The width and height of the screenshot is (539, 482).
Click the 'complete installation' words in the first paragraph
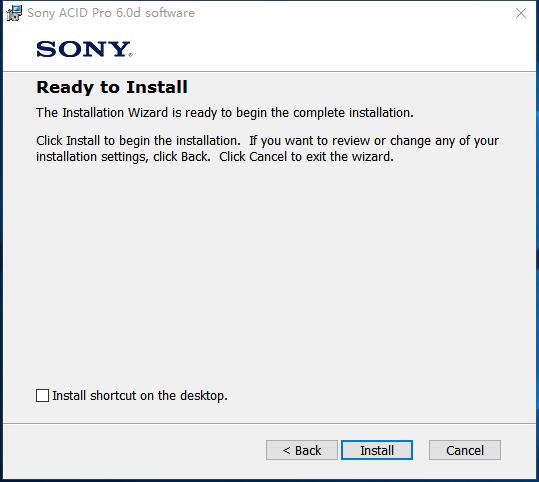[x=353, y=113]
